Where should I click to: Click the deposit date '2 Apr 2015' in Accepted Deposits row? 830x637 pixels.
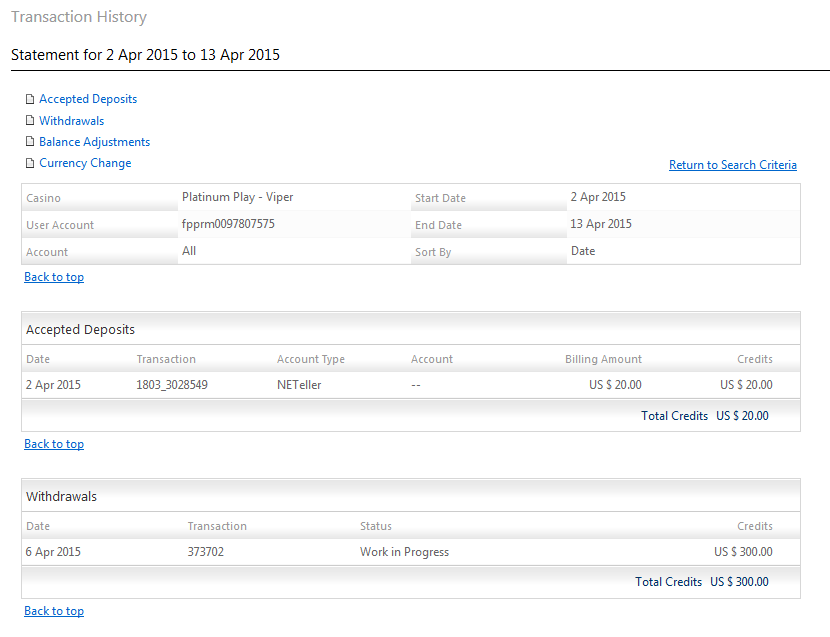pos(53,385)
